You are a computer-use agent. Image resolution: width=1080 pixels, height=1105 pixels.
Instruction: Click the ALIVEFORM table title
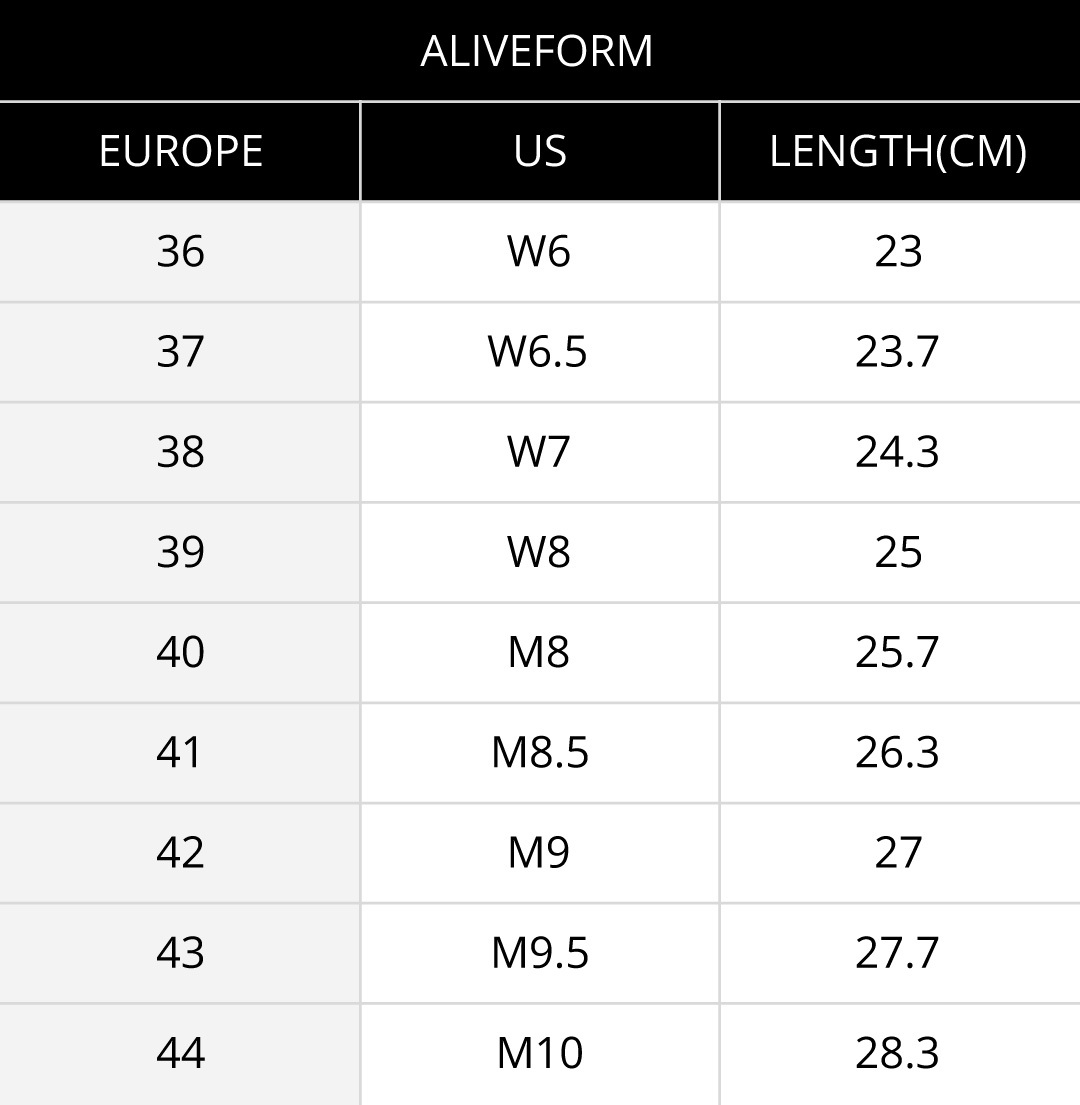click(537, 51)
